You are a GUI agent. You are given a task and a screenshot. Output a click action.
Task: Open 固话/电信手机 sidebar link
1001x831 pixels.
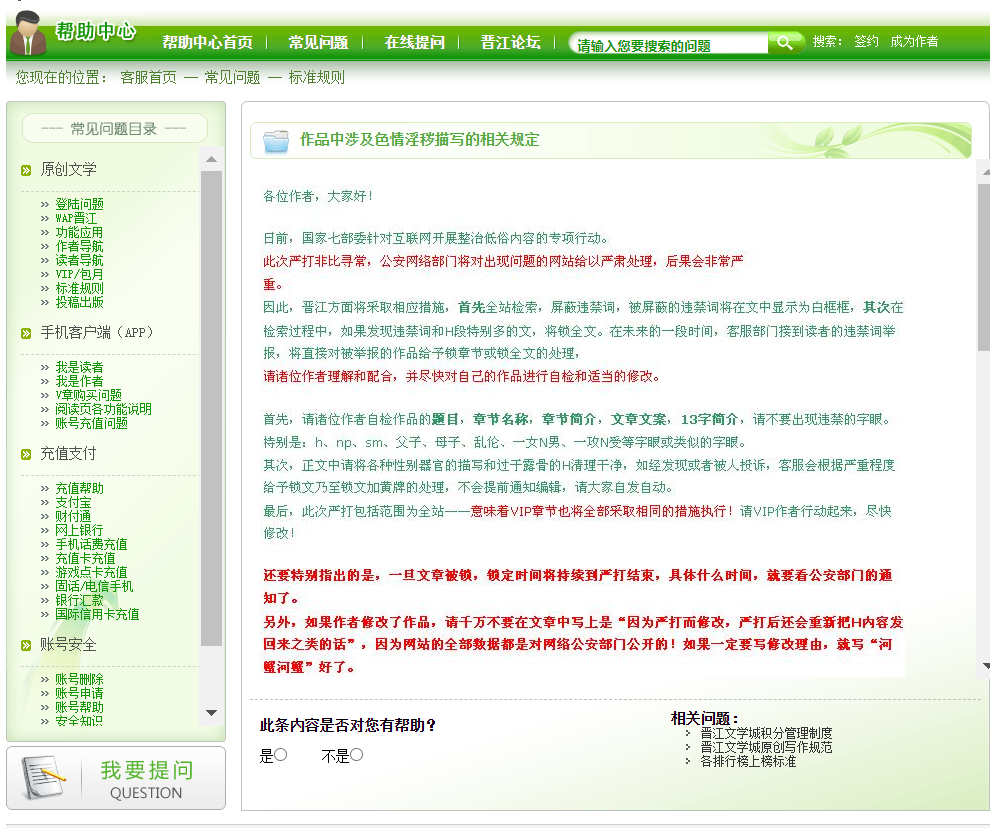click(x=94, y=587)
